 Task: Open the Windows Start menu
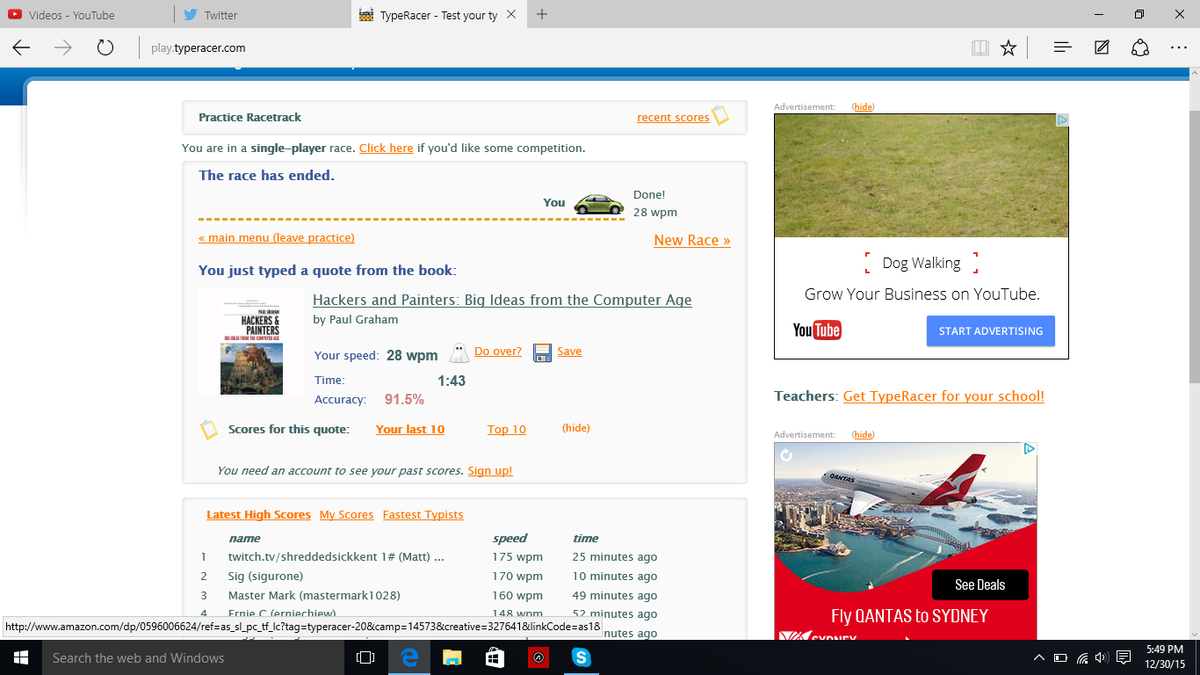[20, 658]
